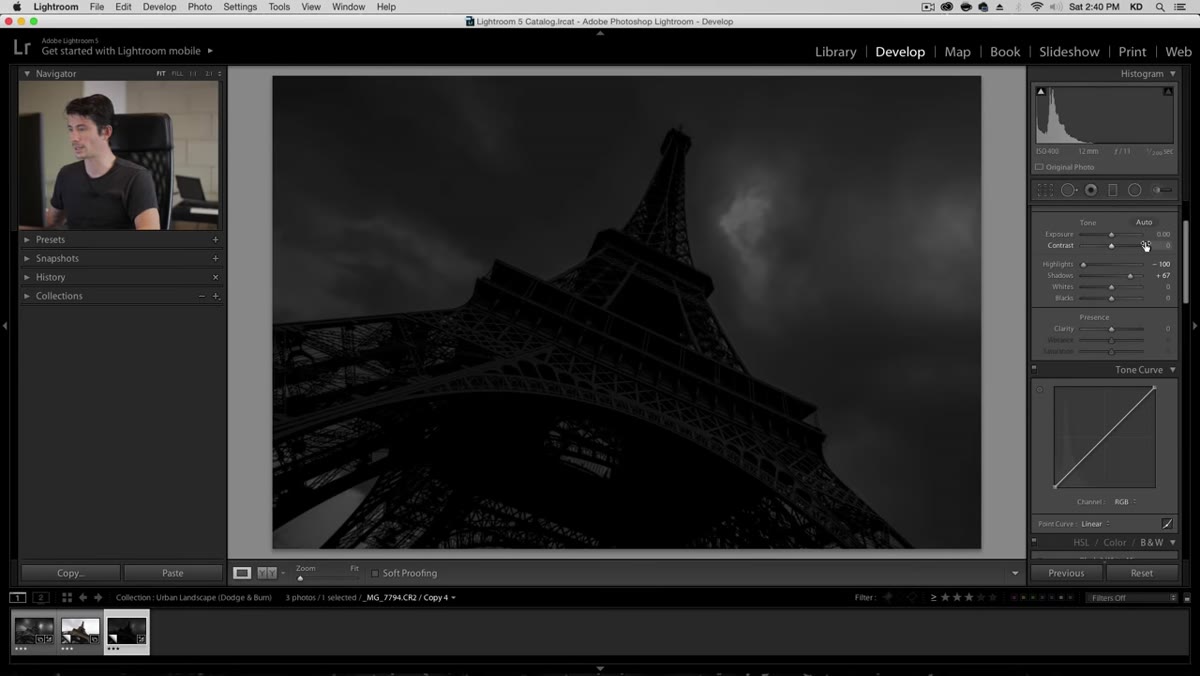Click the Copy... button

point(71,573)
